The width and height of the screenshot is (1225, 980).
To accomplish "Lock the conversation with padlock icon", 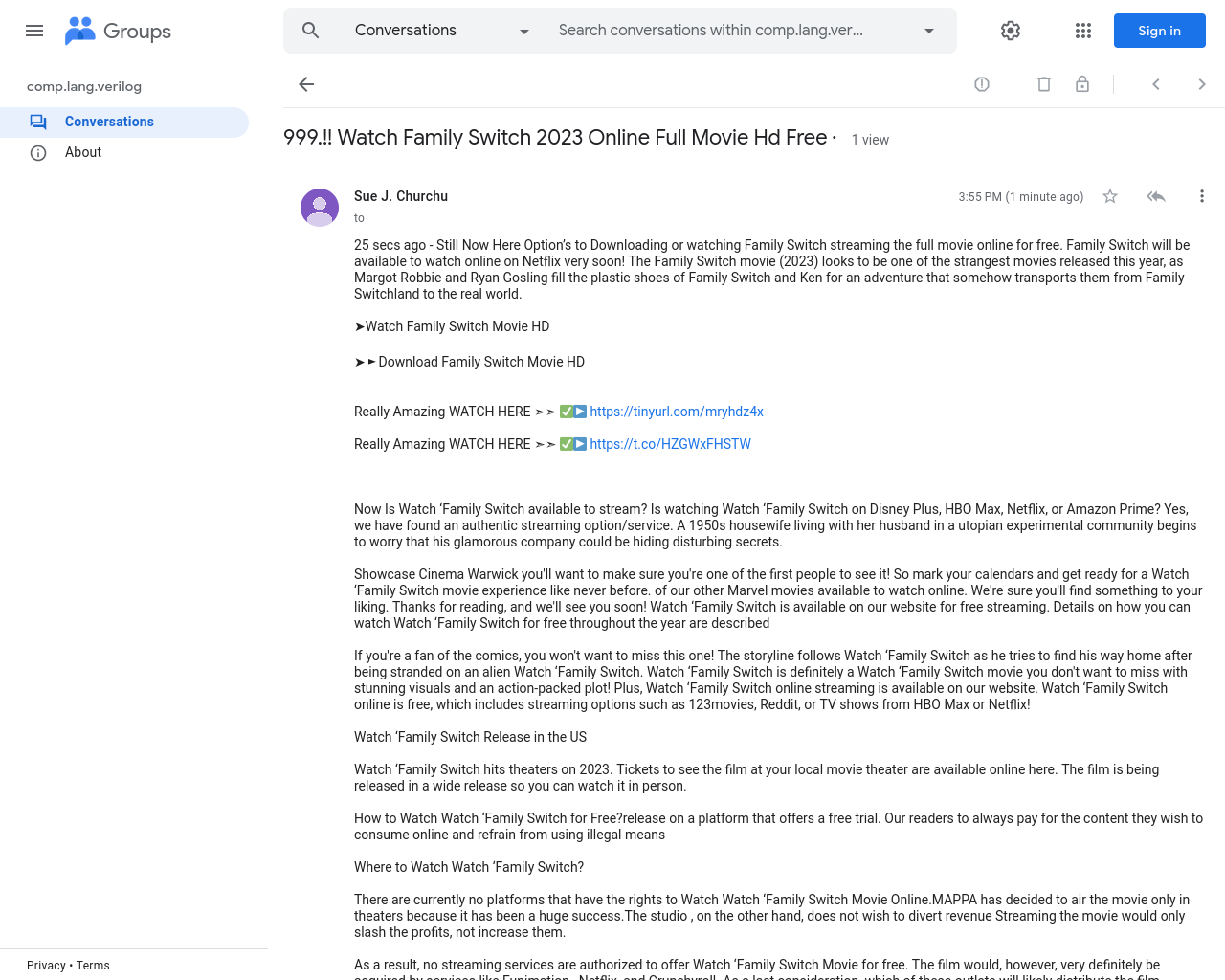I will [1082, 84].
